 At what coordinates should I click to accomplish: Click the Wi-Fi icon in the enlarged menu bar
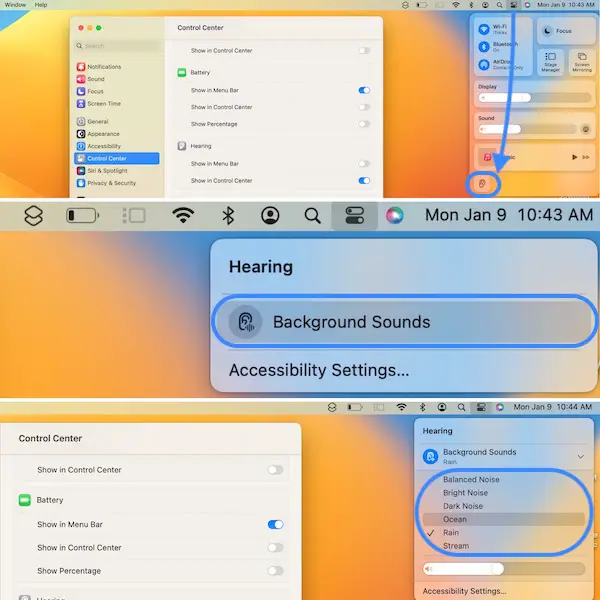coord(182,215)
